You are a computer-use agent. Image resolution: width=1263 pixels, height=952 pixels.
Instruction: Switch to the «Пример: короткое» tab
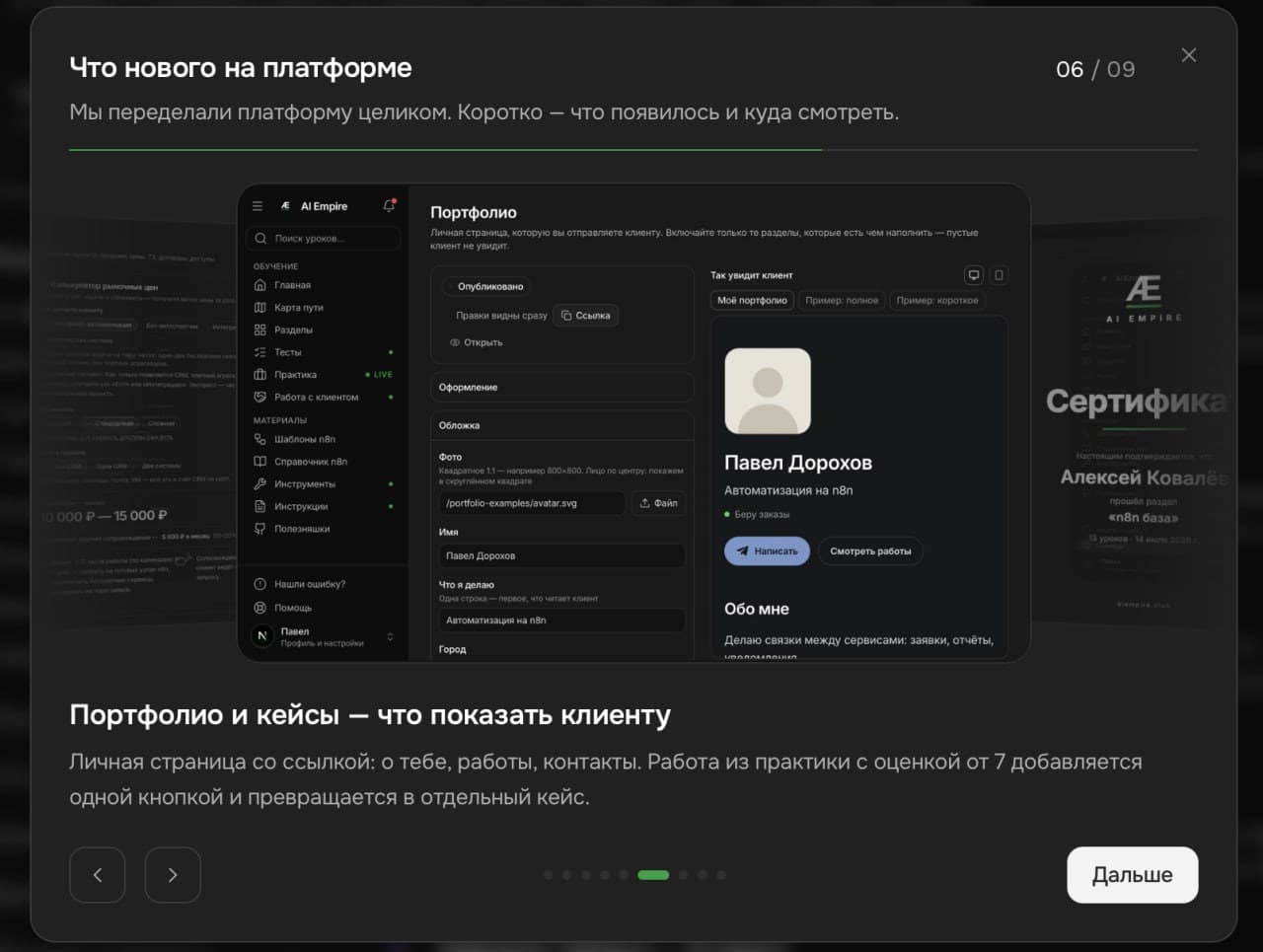point(937,301)
